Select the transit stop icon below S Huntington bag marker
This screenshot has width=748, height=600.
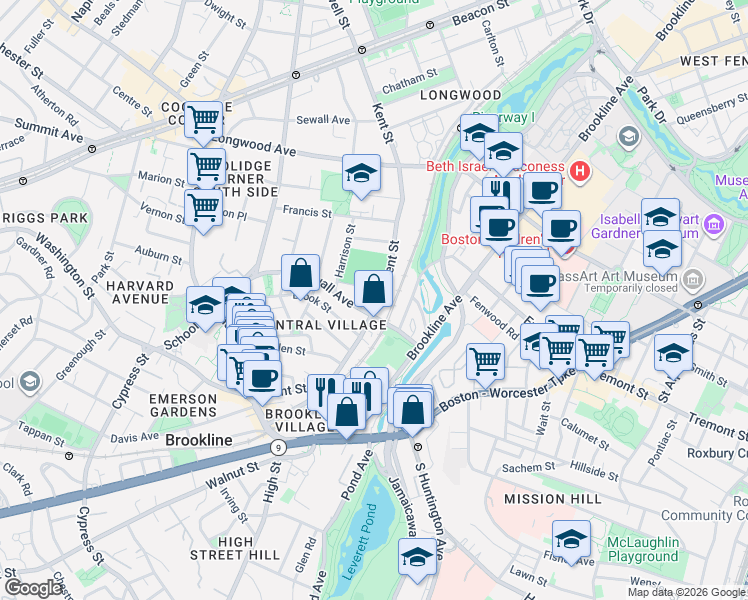pos(418,447)
